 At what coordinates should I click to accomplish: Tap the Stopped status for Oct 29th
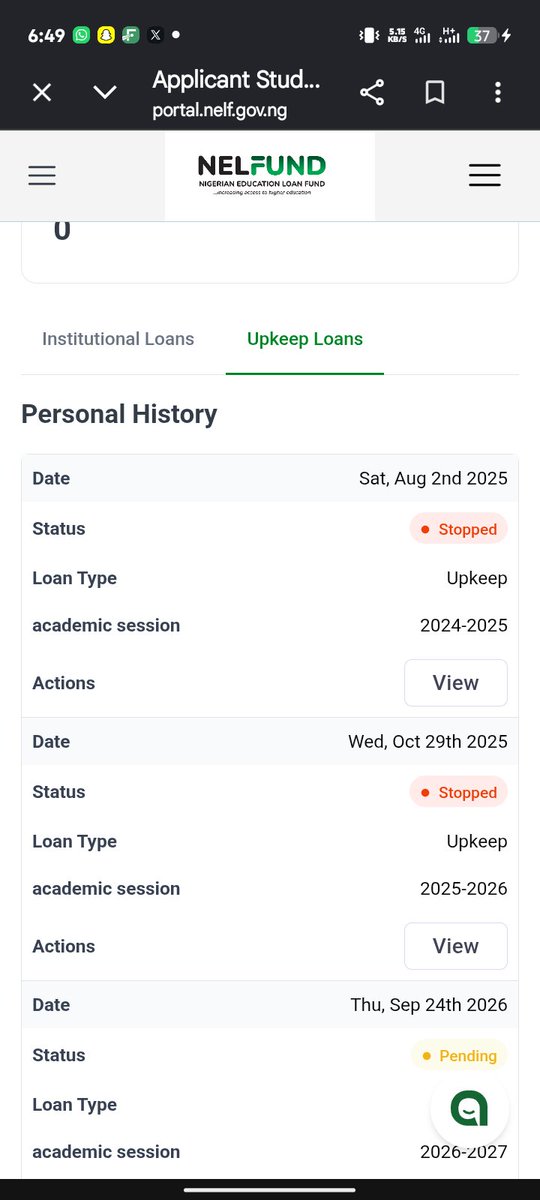[458, 792]
